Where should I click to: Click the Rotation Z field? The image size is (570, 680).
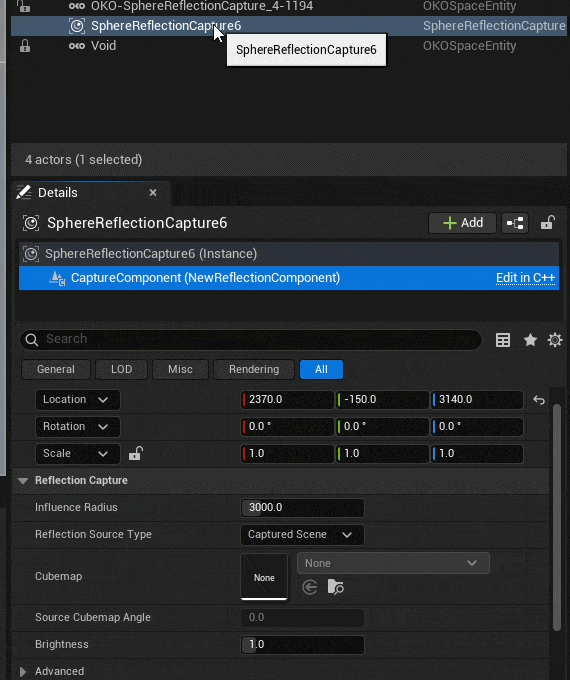(x=477, y=426)
